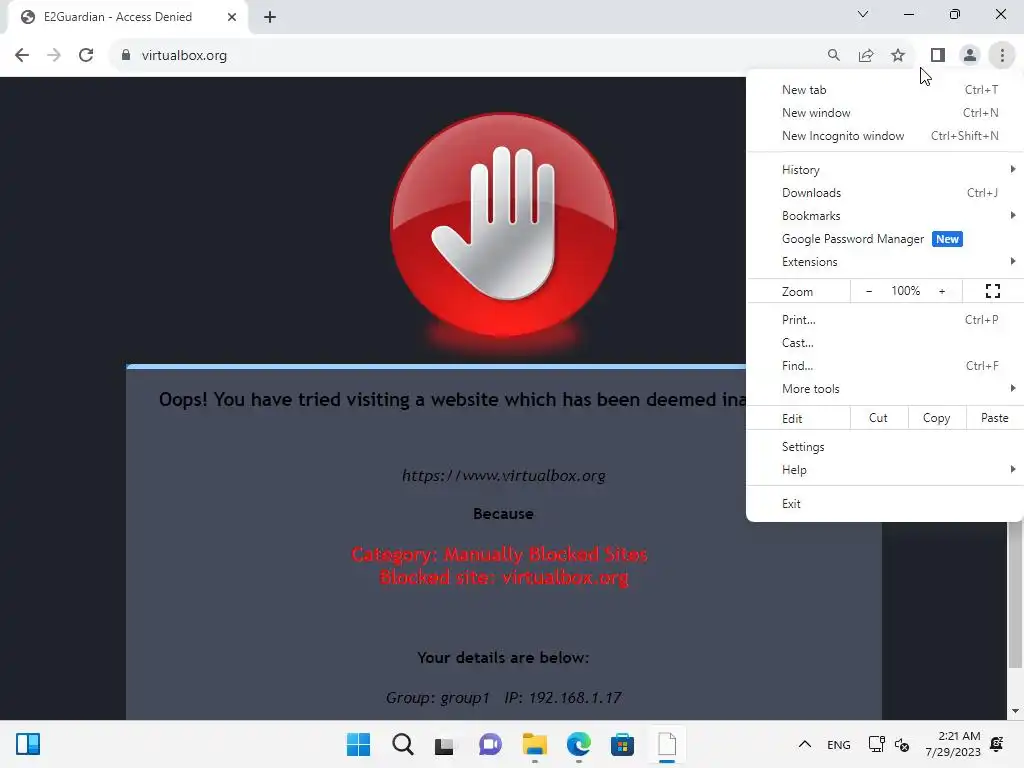1024x768 pixels.
Task: Open Downloads from the menu
Action: (x=885, y=193)
